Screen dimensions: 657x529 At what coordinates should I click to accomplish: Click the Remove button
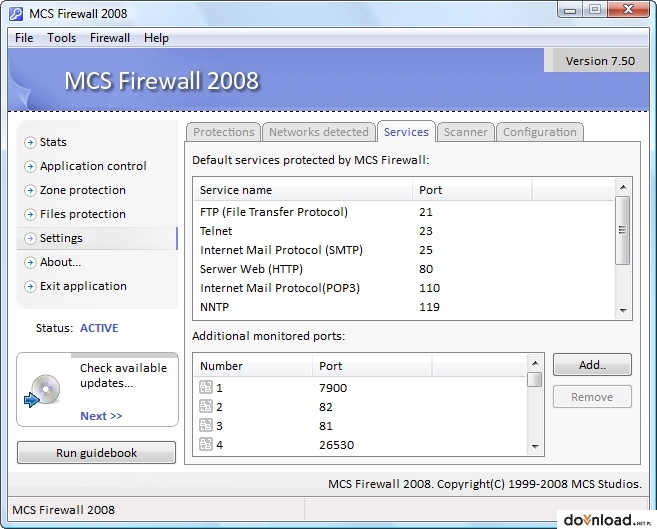click(592, 397)
